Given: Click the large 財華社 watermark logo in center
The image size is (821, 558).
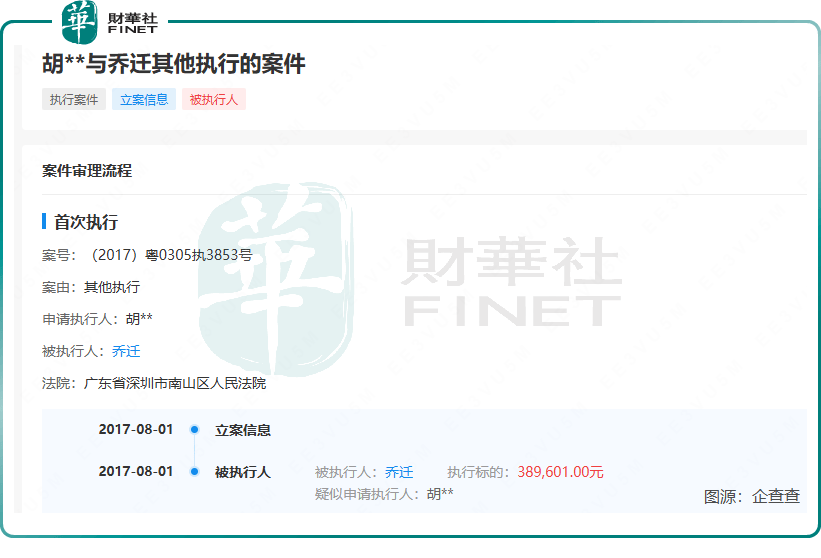Looking at the screenshot, I should tap(410, 280).
